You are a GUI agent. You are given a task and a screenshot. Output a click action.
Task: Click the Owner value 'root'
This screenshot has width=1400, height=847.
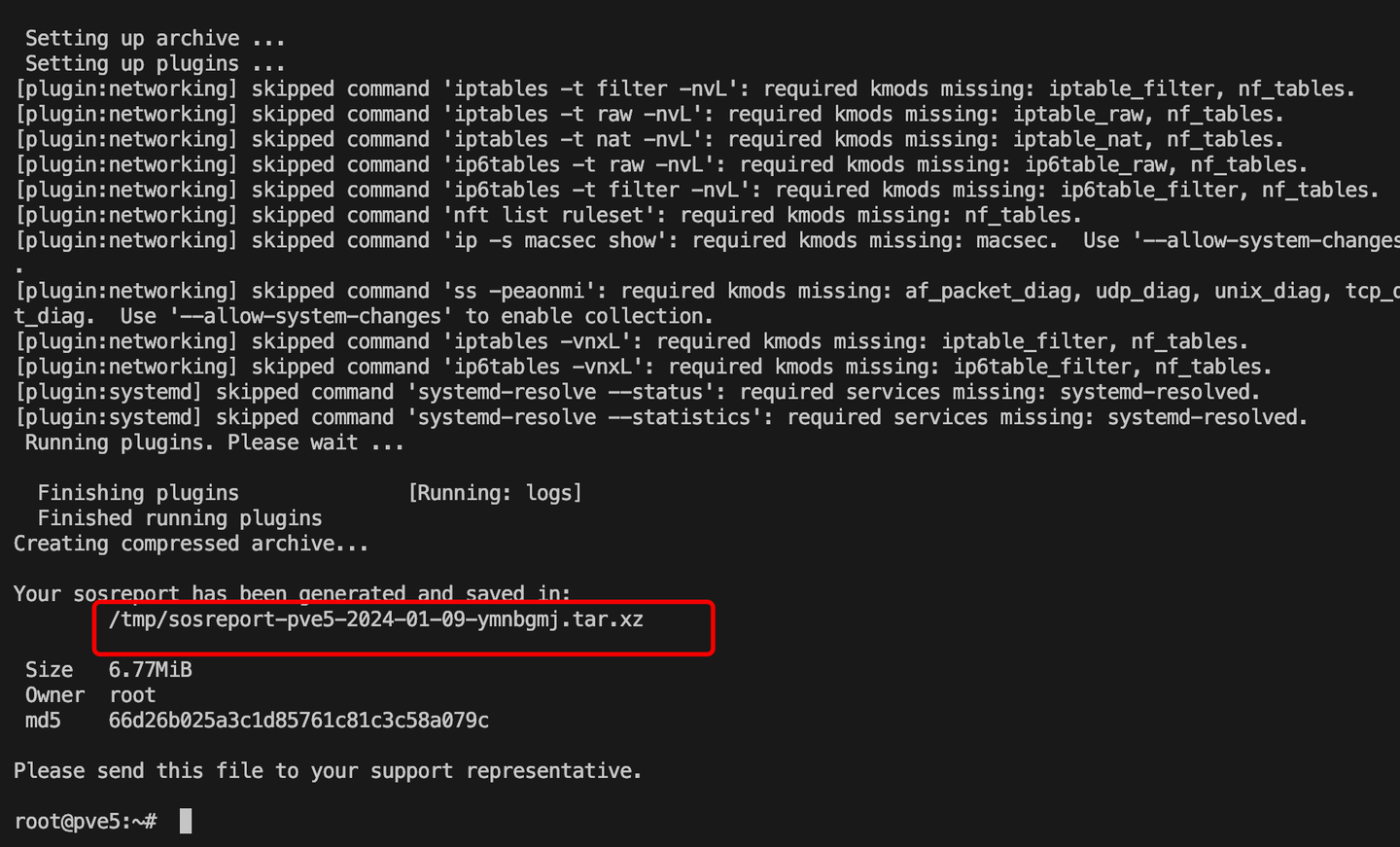(132, 695)
